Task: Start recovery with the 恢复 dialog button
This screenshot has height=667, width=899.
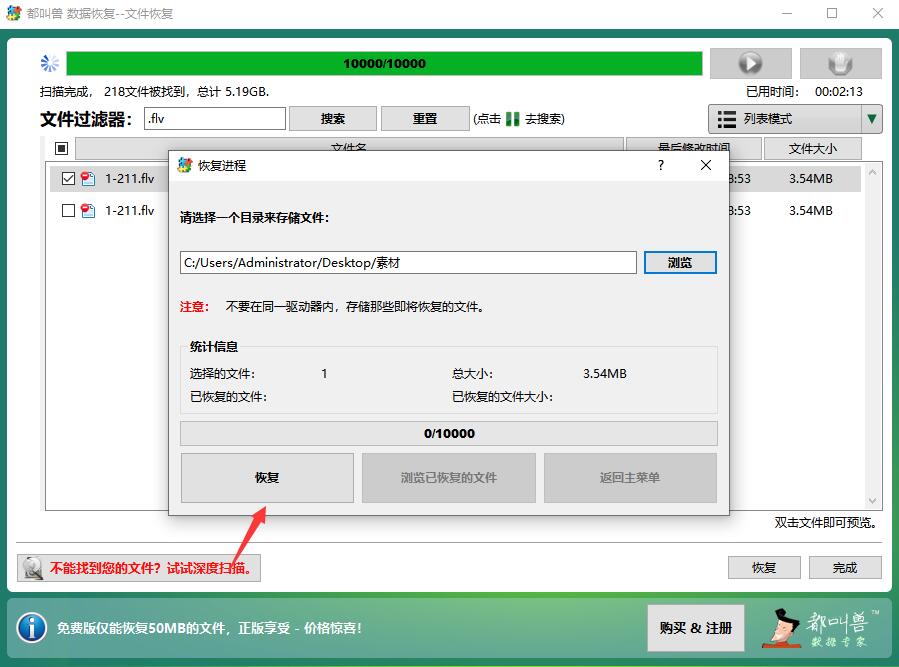Action: (x=266, y=477)
